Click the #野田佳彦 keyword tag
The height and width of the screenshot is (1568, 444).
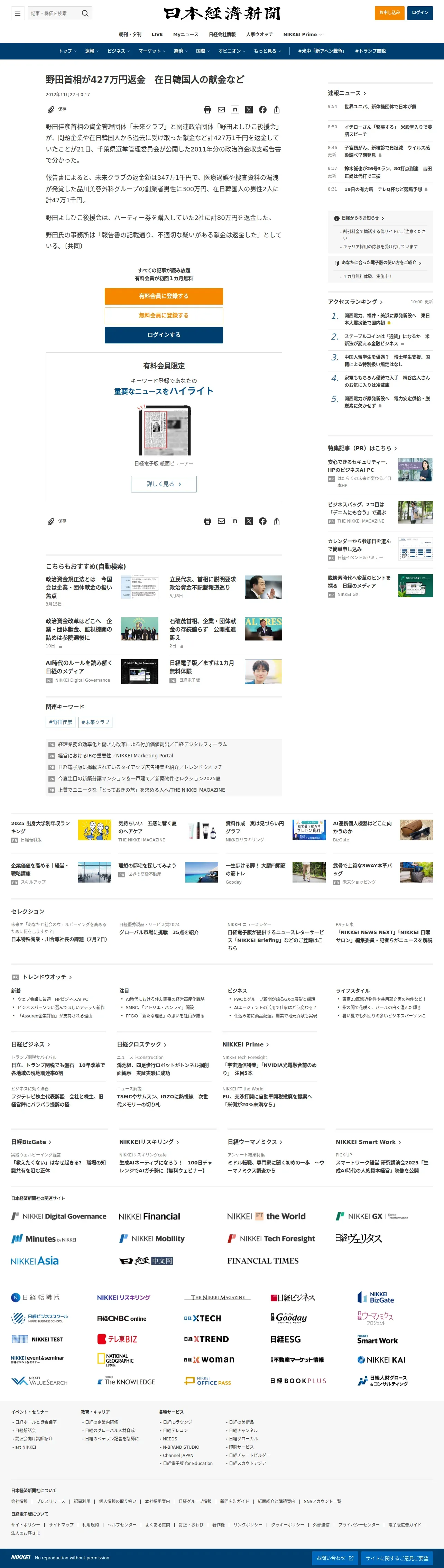(60, 722)
